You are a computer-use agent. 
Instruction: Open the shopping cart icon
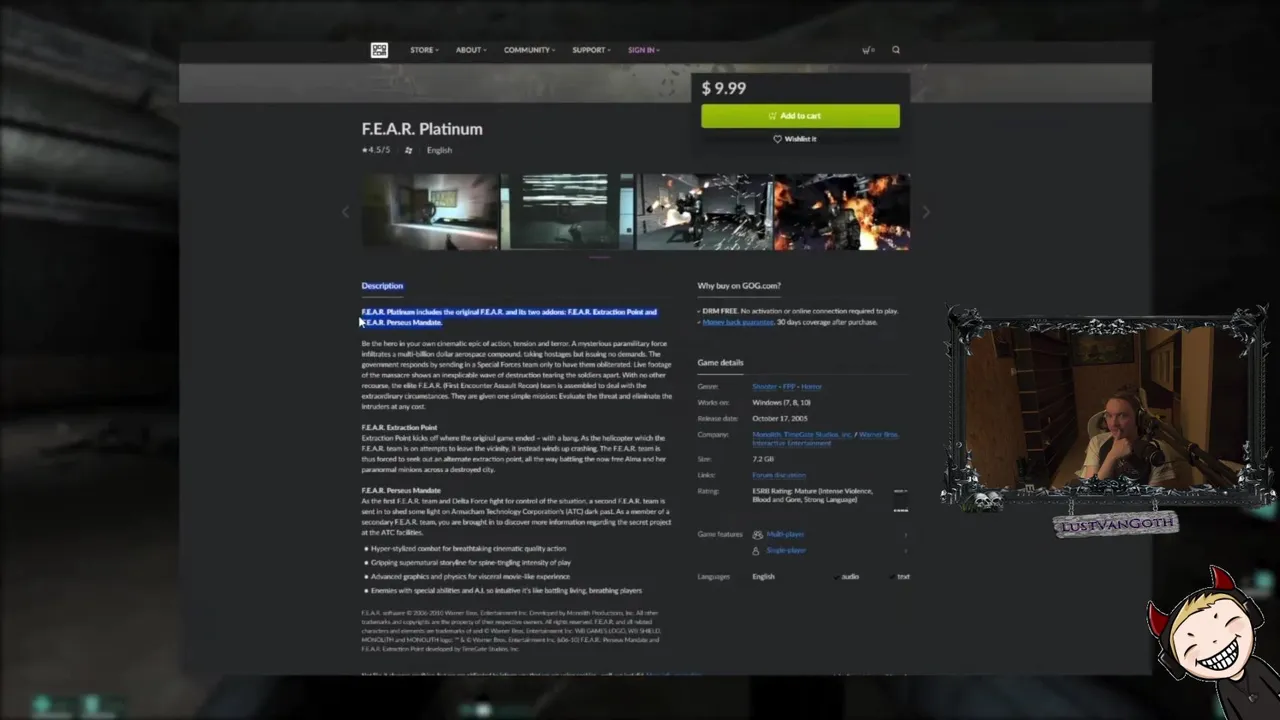pyautogui.click(x=868, y=50)
